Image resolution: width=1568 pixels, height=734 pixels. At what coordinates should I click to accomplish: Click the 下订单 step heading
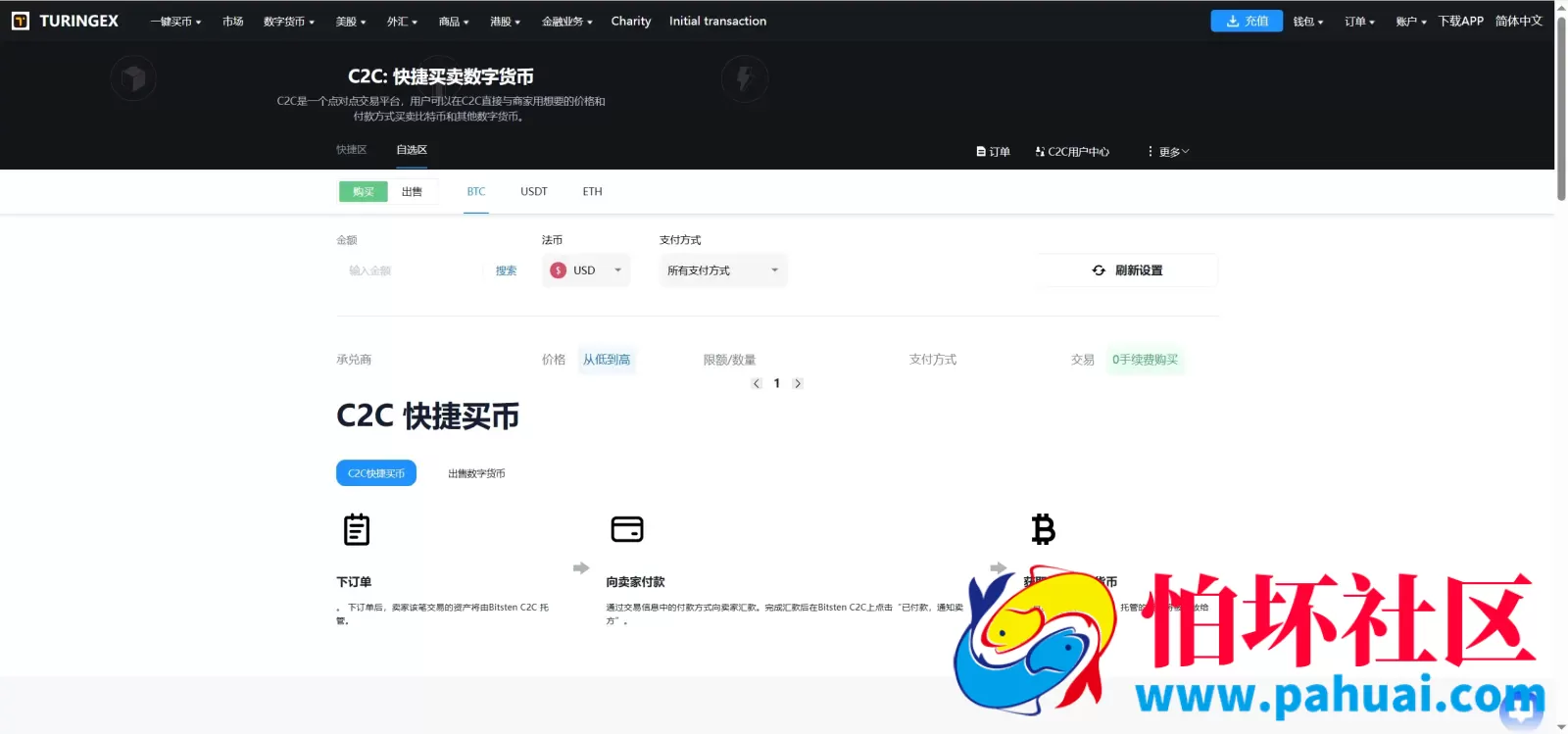point(354,582)
